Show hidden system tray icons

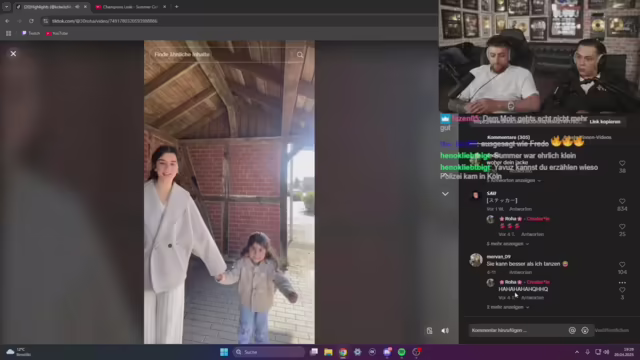point(577,352)
